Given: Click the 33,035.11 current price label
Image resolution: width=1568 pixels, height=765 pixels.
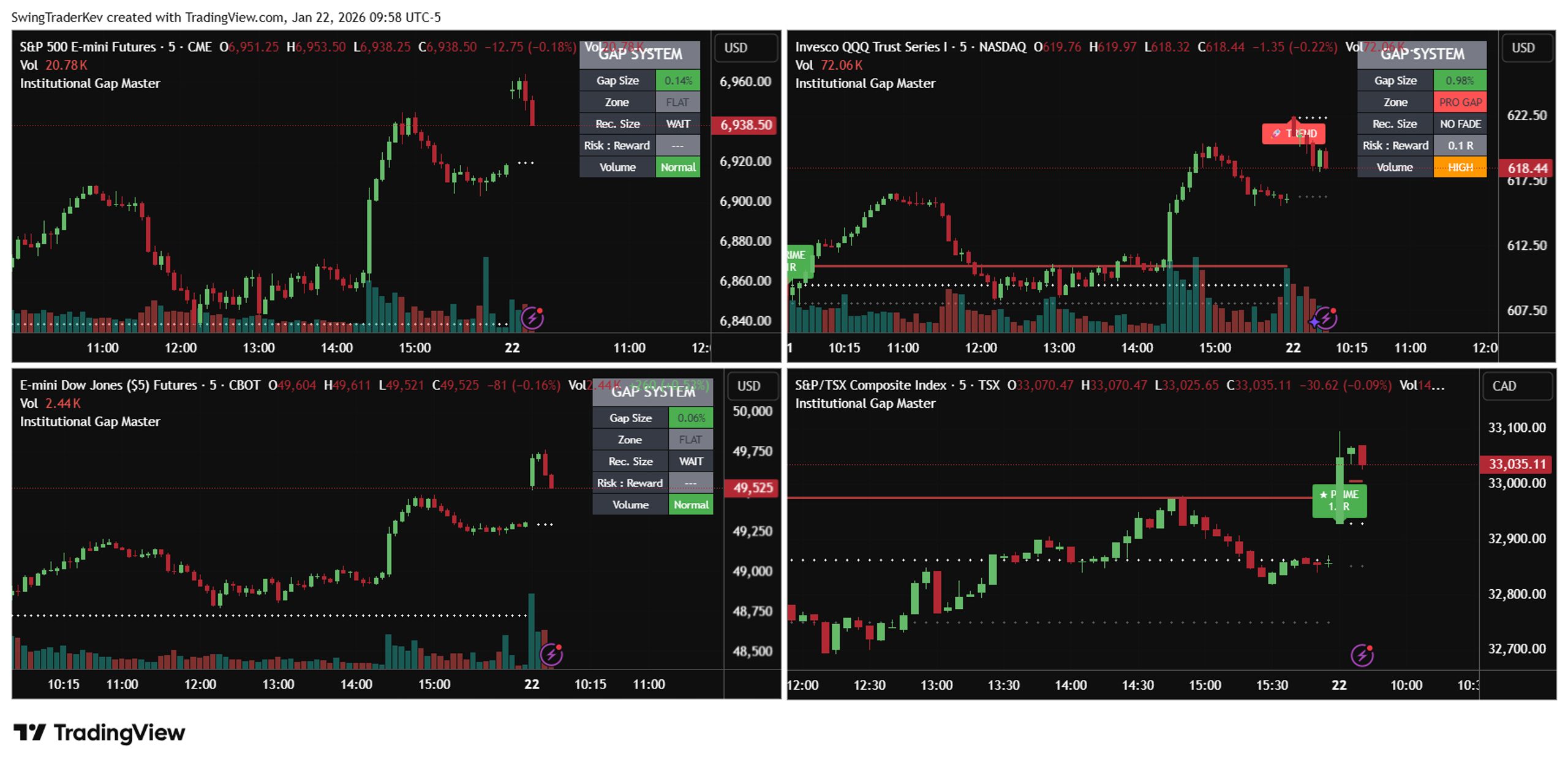Looking at the screenshot, I should (1517, 464).
